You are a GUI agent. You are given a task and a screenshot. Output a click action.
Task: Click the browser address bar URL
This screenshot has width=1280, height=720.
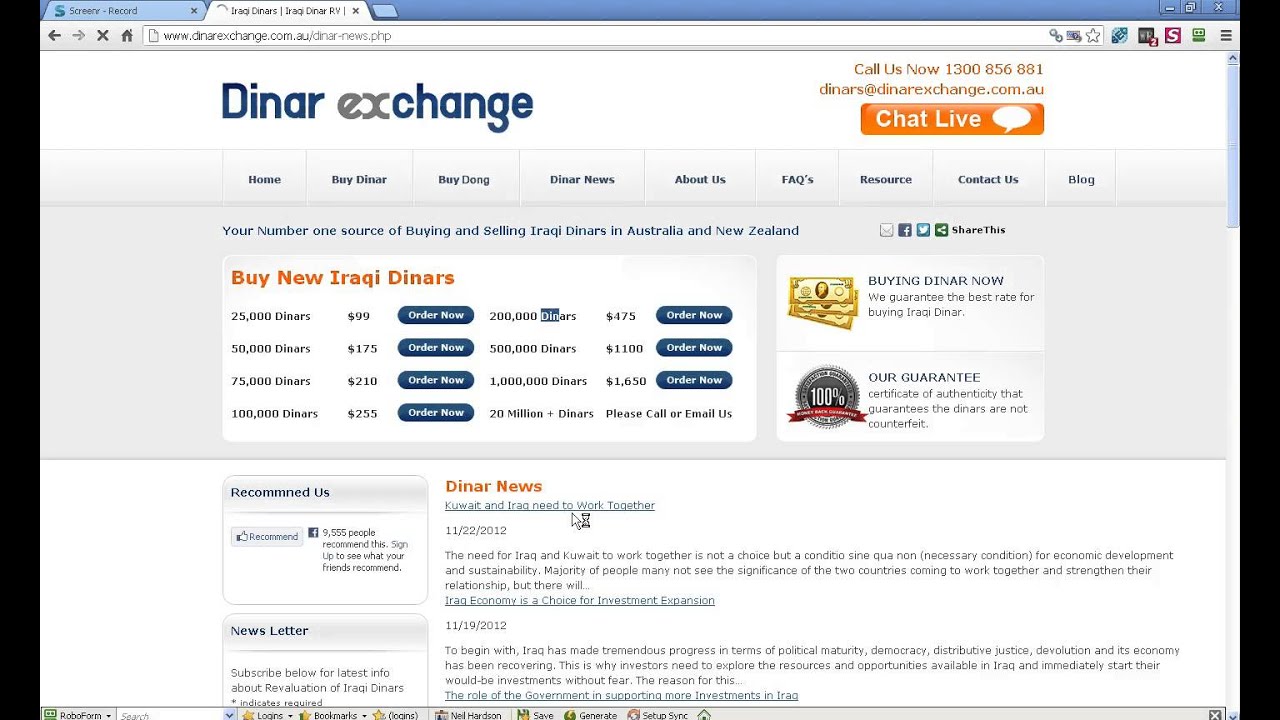[277, 36]
